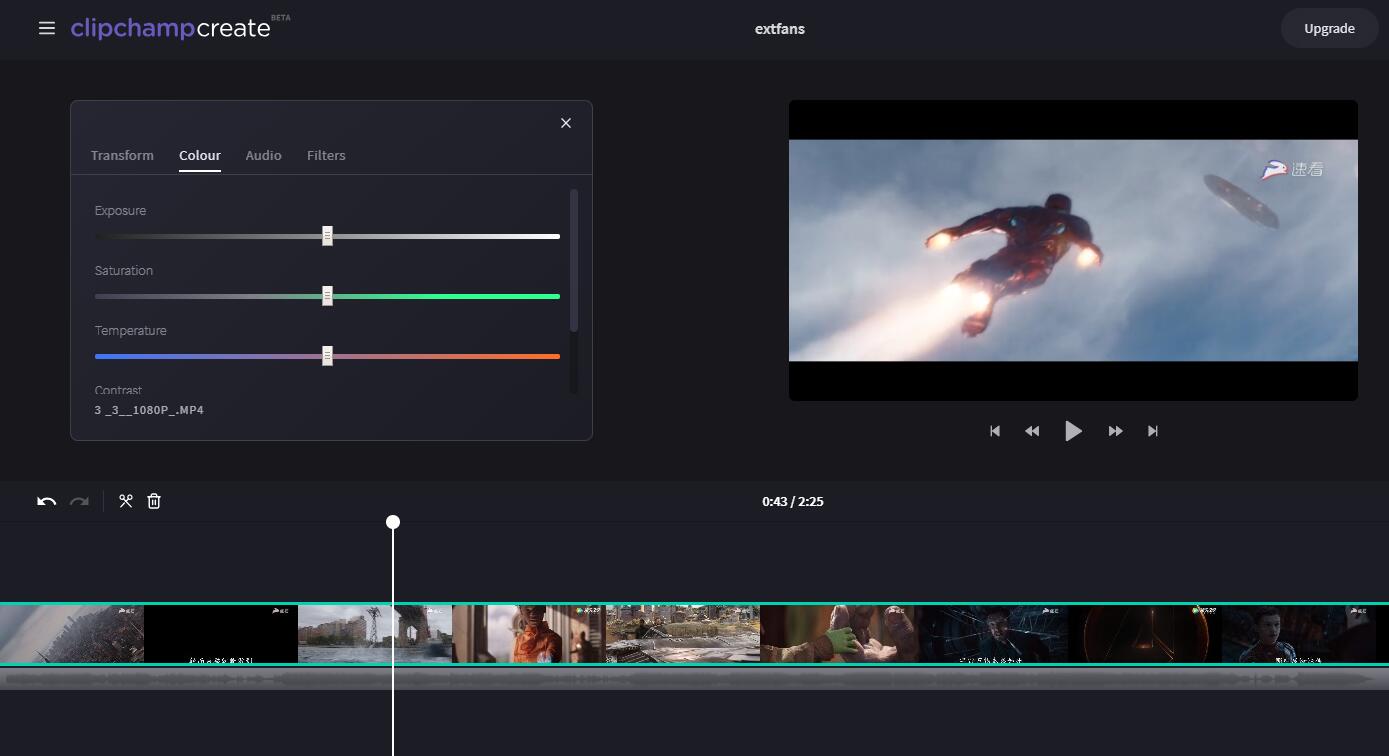Image resolution: width=1389 pixels, height=756 pixels.
Task: Split clip with scissors tool
Action: (126, 501)
